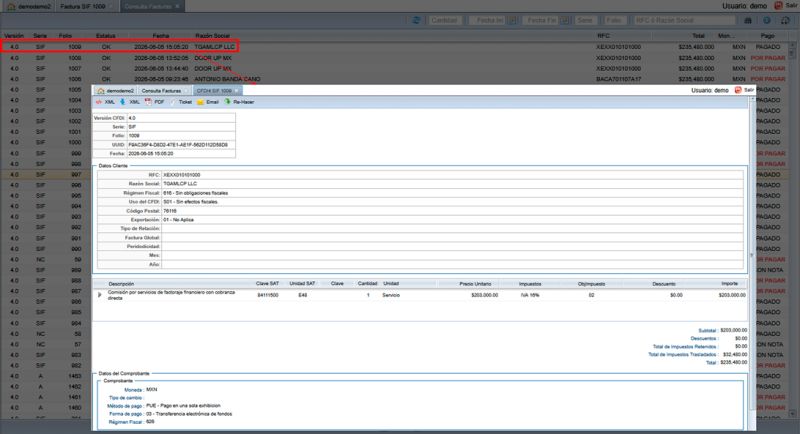The height and width of the screenshot is (434, 800).
Task: Expand the Comisión por servicios line item row
Action: 99,295
